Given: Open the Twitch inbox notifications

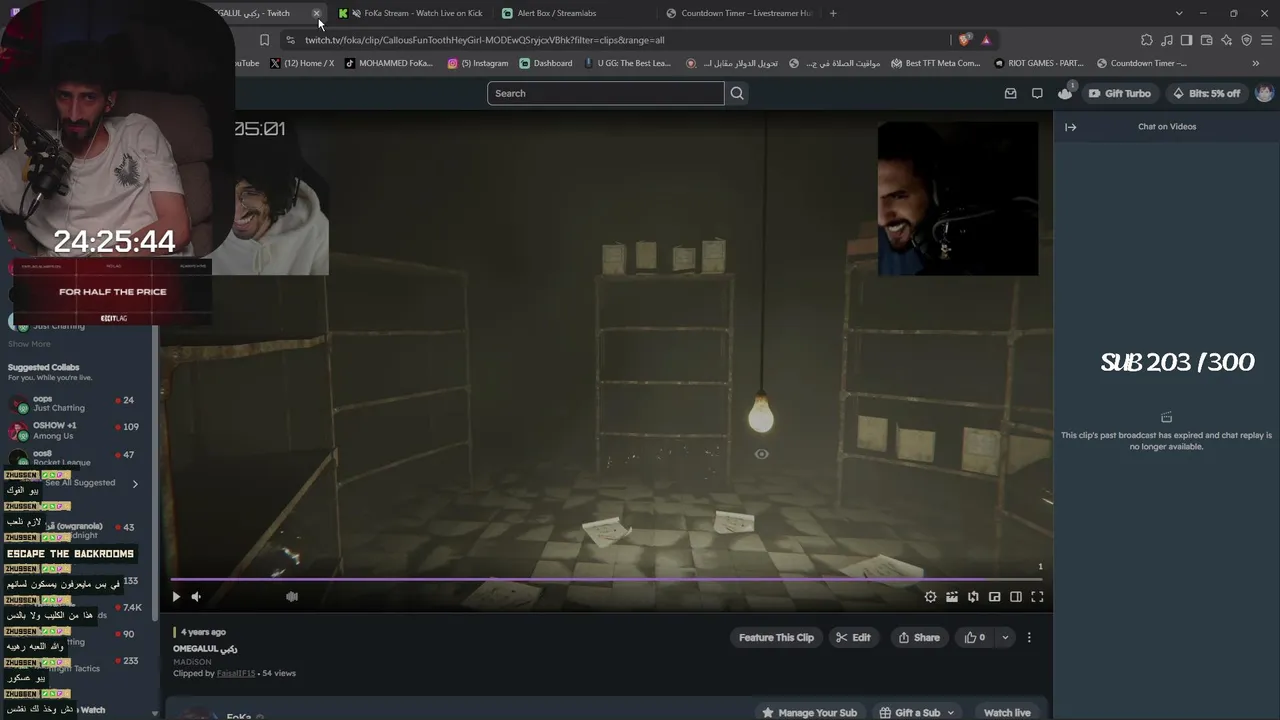Looking at the screenshot, I should pos(1010,93).
